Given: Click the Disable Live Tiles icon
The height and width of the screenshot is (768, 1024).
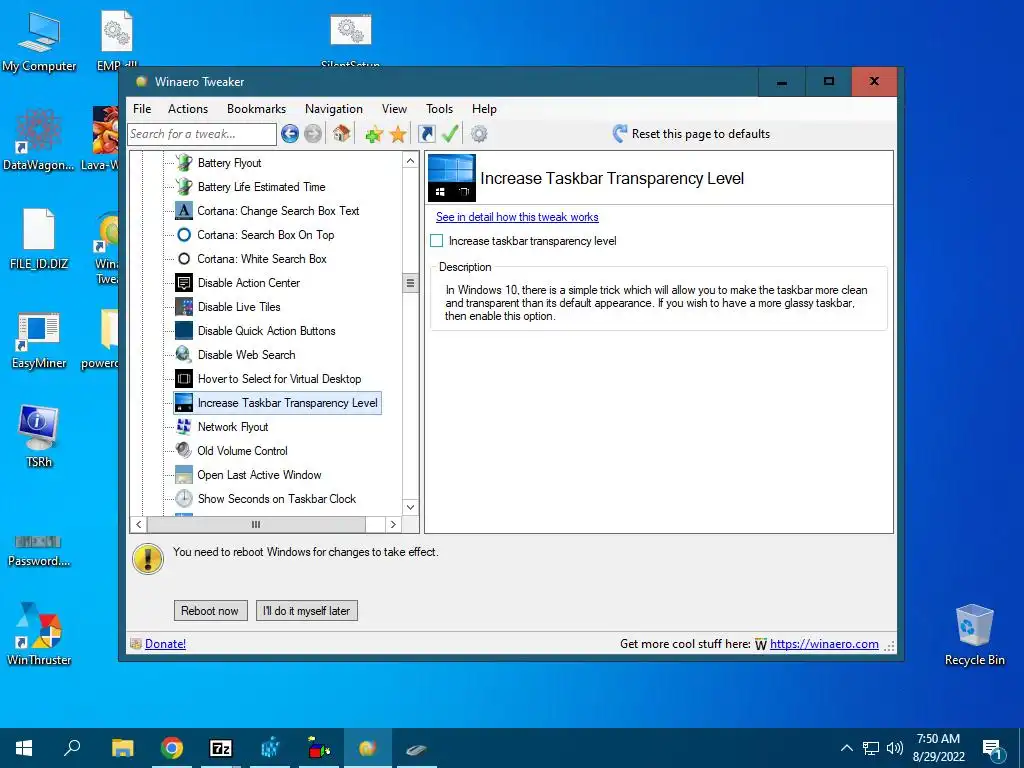Looking at the screenshot, I should 184,307.
